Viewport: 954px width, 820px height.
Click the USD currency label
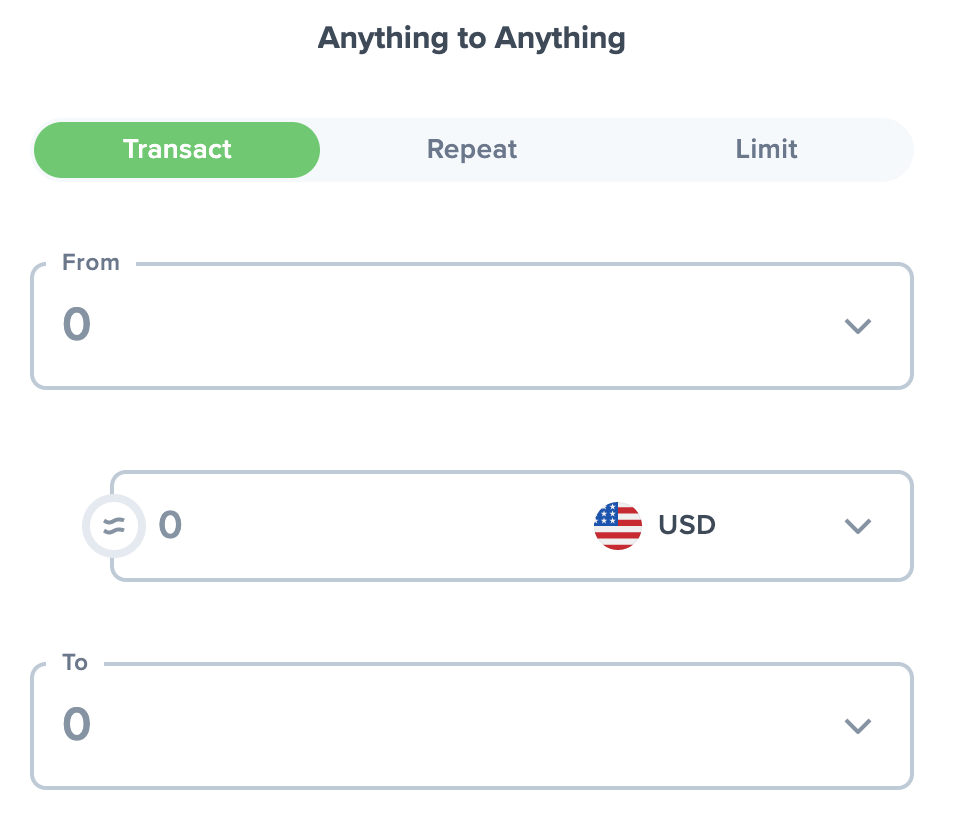pyautogui.click(x=687, y=525)
